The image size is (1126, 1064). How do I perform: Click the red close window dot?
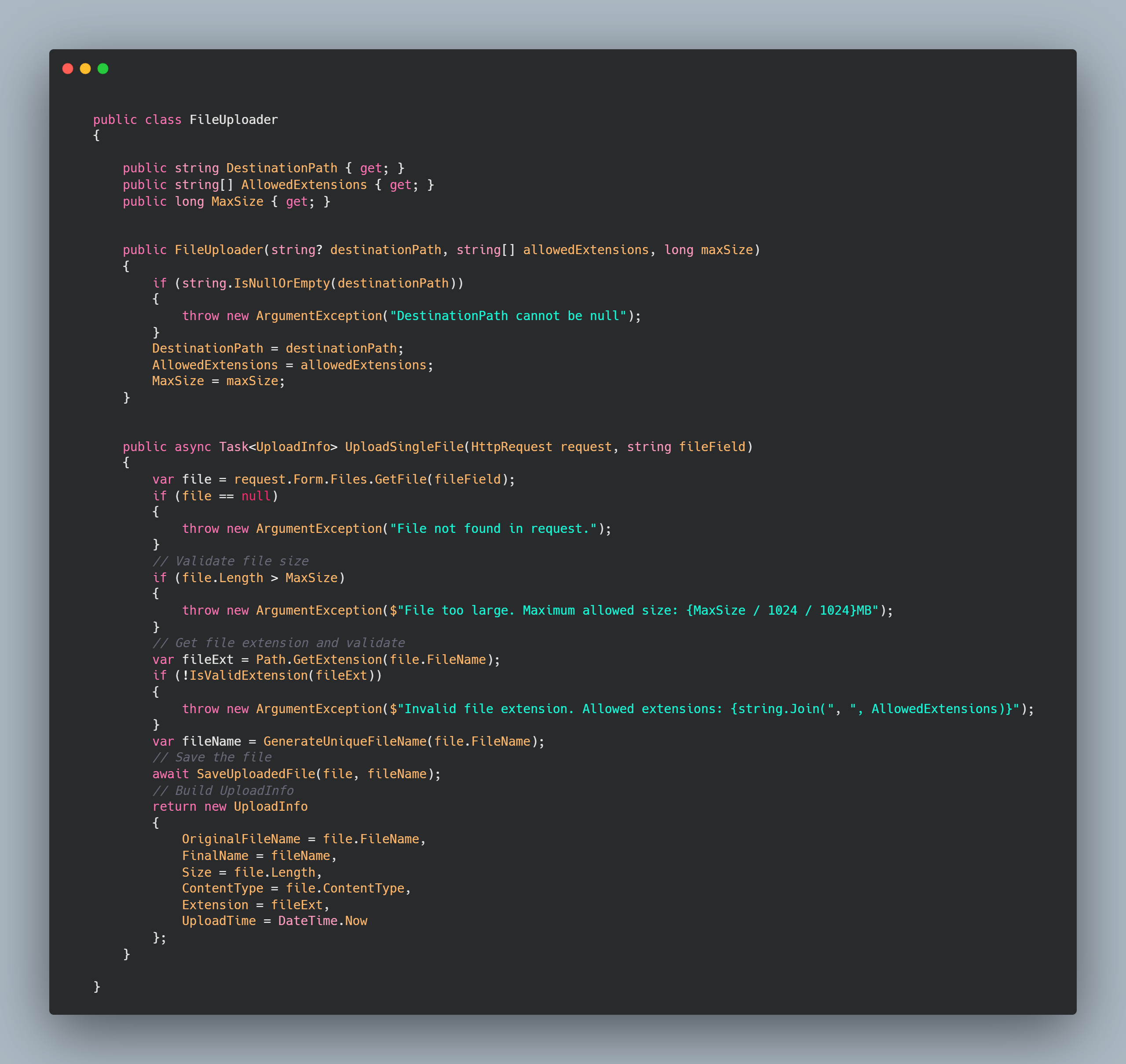point(67,69)
